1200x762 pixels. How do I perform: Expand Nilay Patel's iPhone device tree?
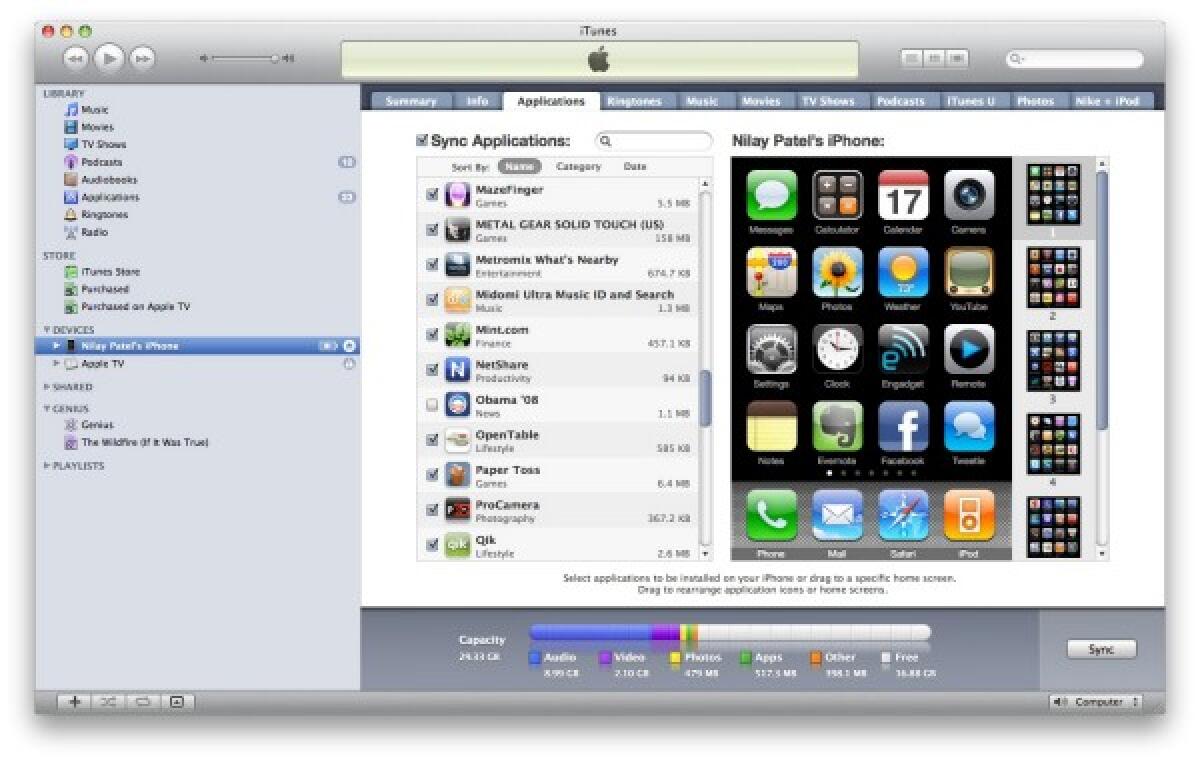[57, 346]
